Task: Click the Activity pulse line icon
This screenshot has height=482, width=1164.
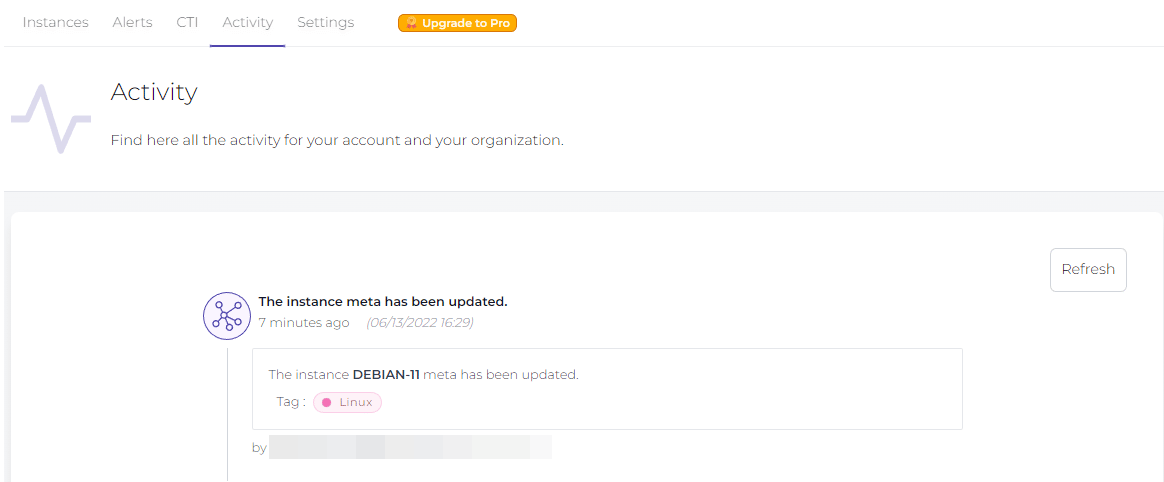Action: coord(50,119)
